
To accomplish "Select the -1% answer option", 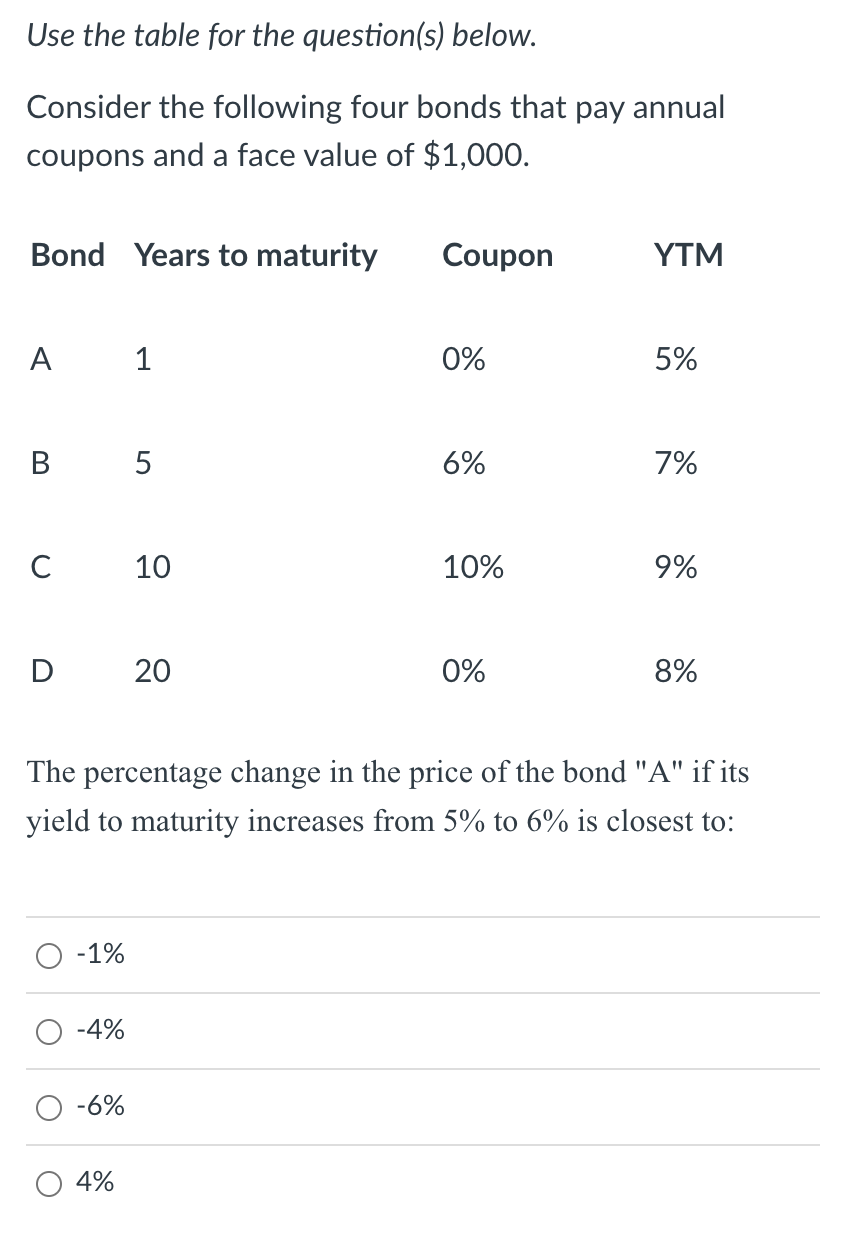I will (x=48, y=955).
